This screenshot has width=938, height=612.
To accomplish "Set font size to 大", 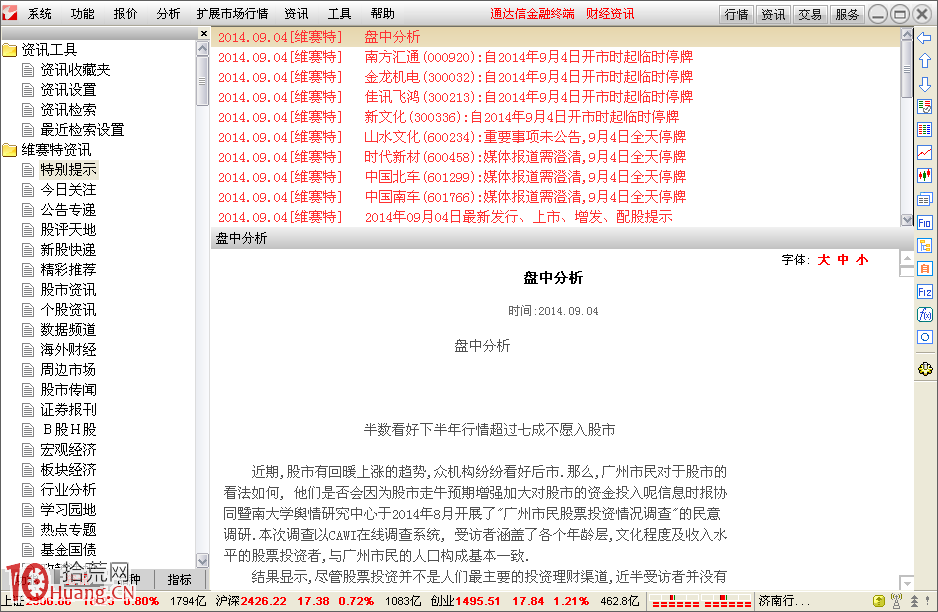I will tap(824, 260).
